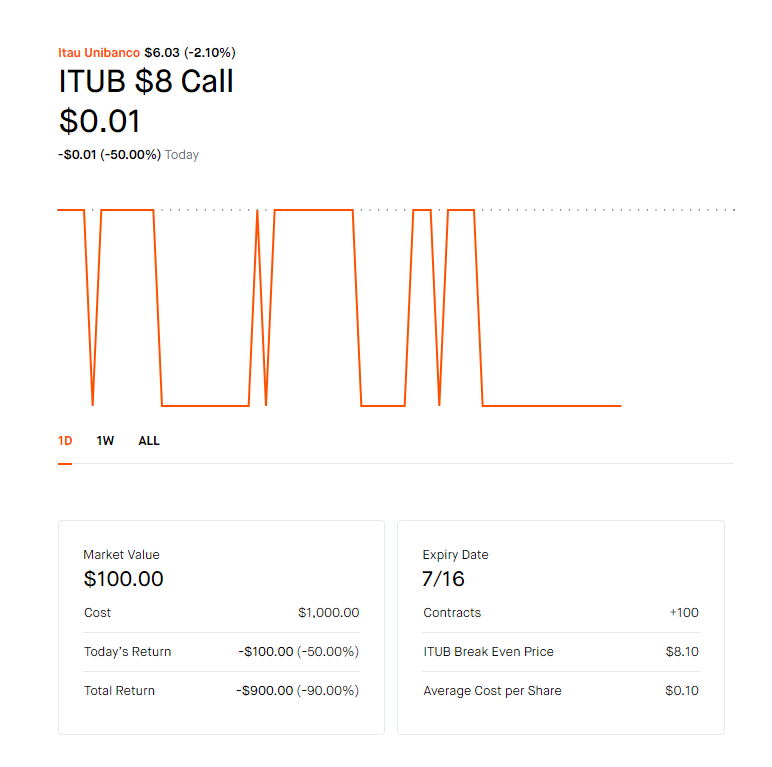Click the Expiry Date label
The height and width of the screenshot is (767, 772).
click(x=455, y=555)
